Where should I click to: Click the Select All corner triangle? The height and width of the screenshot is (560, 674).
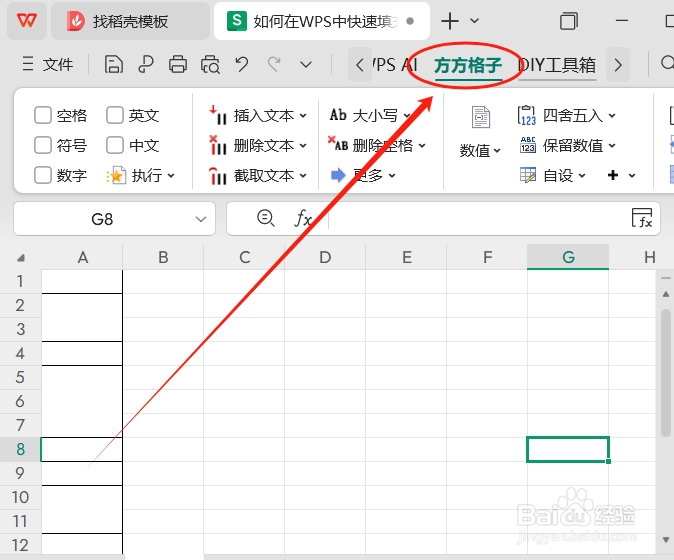pos(21,258)
